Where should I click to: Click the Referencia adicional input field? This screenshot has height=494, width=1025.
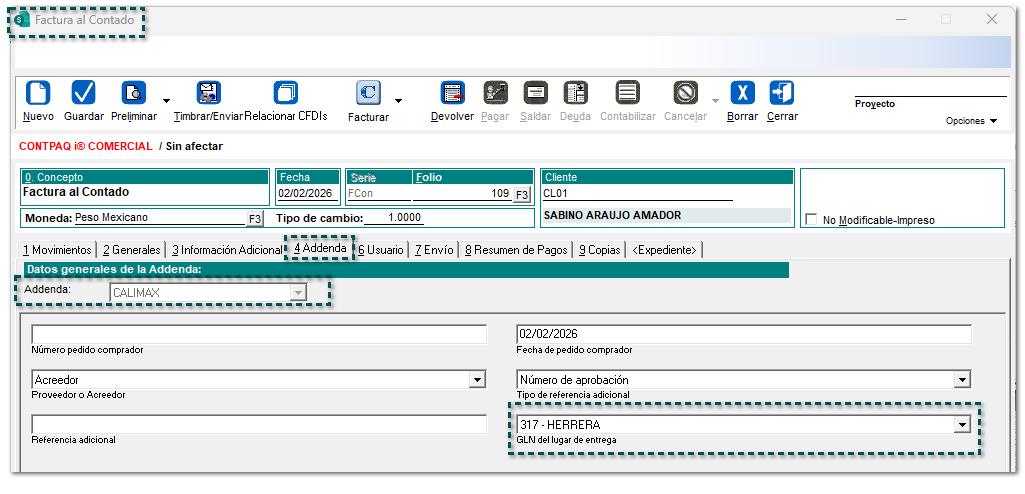258,425
